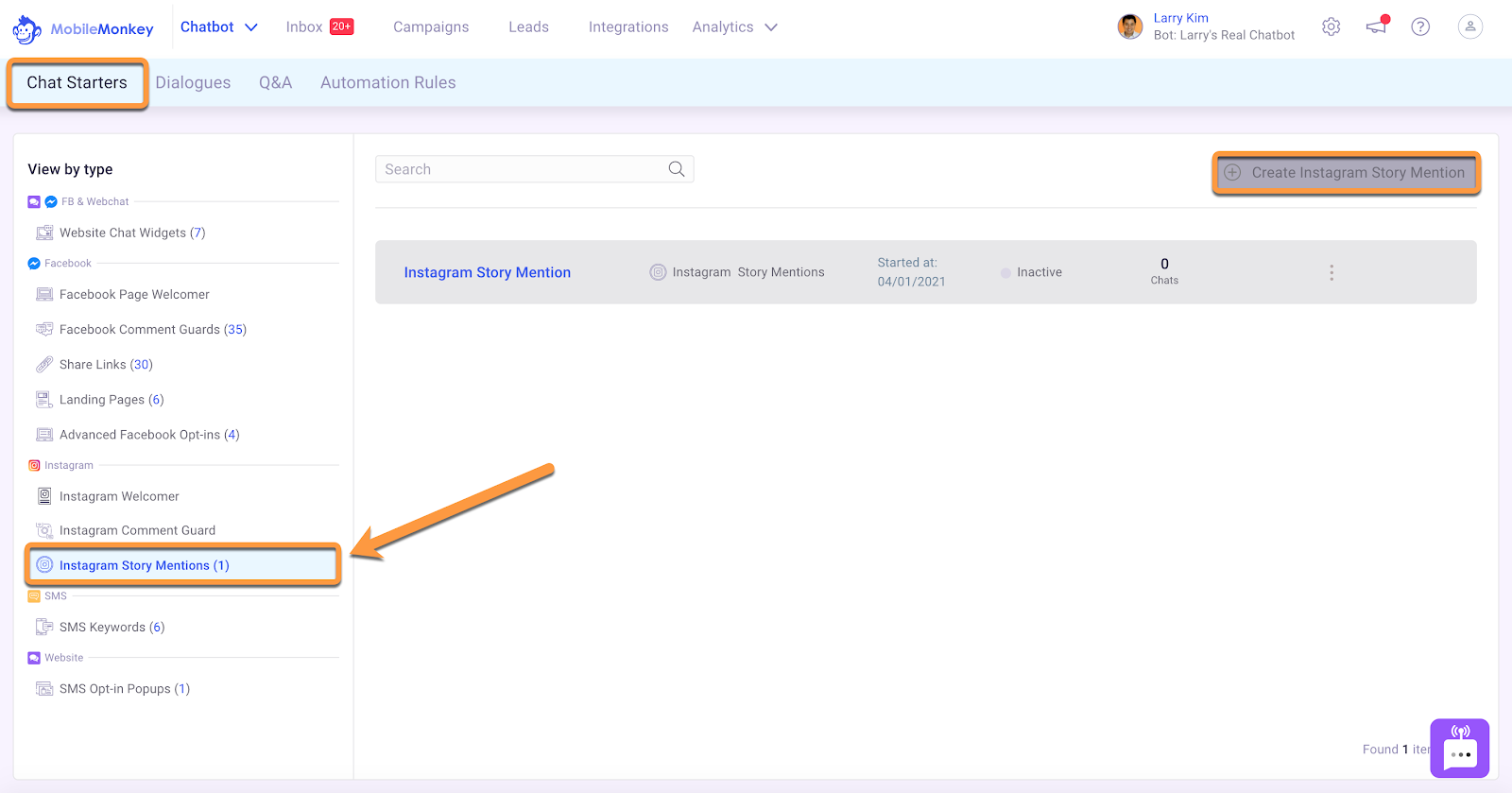Click the 'View by type' heading
Image resolution: width=1512 pixels, height=793 pixels.
70,169
